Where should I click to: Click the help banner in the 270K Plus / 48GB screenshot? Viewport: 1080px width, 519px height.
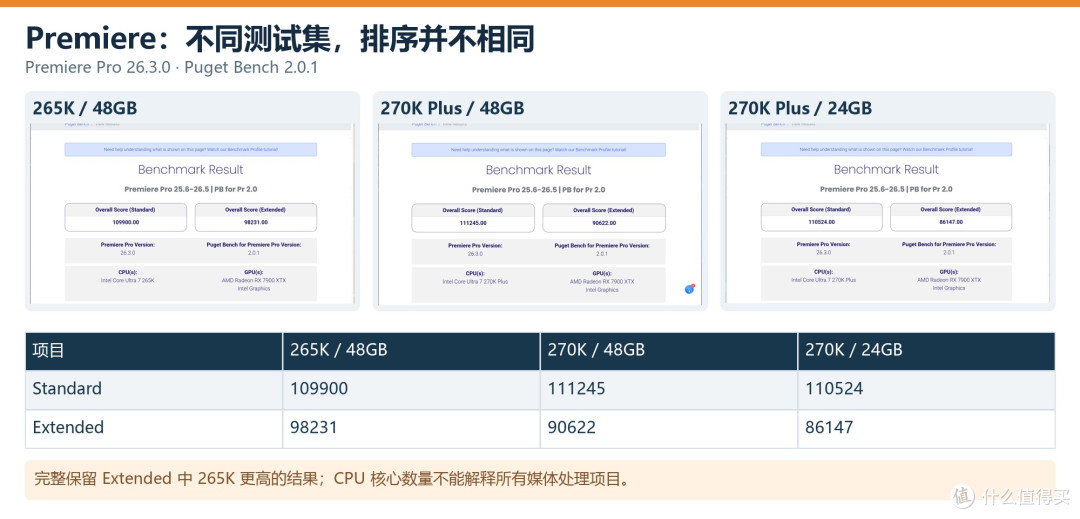(x=539, y=149)
